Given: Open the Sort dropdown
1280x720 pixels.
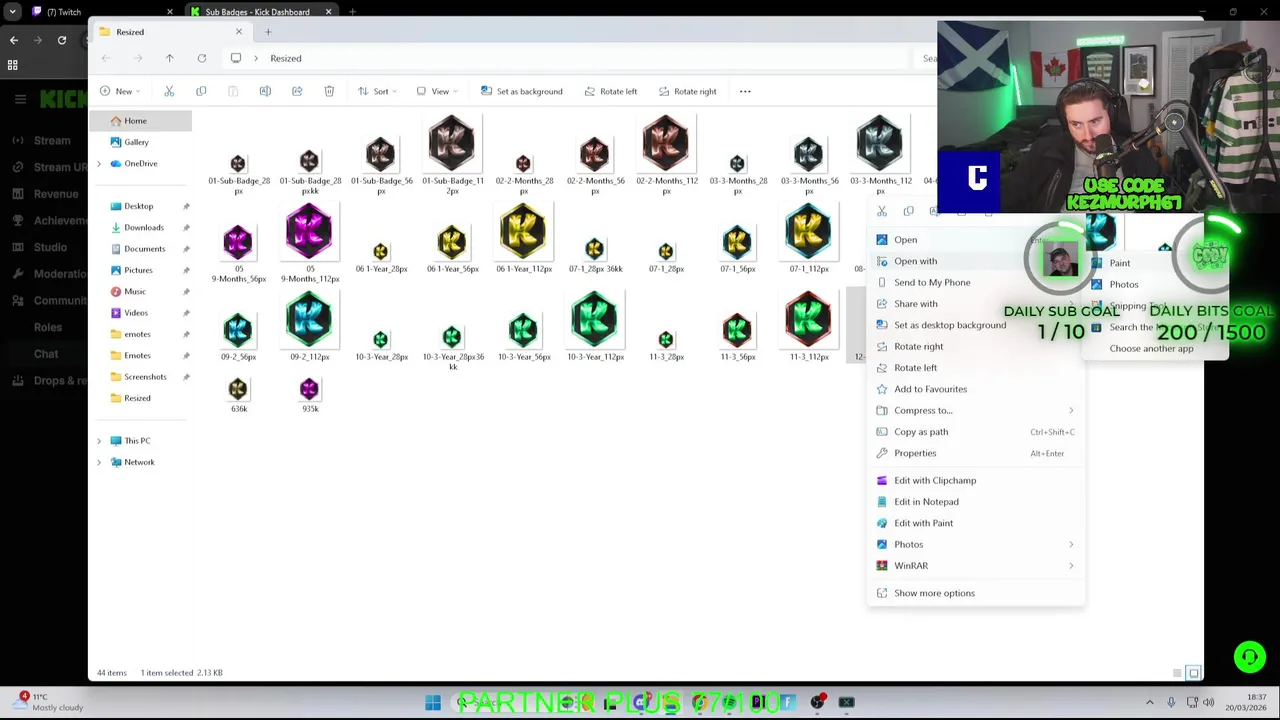Looking at the screenshot, I should point(376,91).
